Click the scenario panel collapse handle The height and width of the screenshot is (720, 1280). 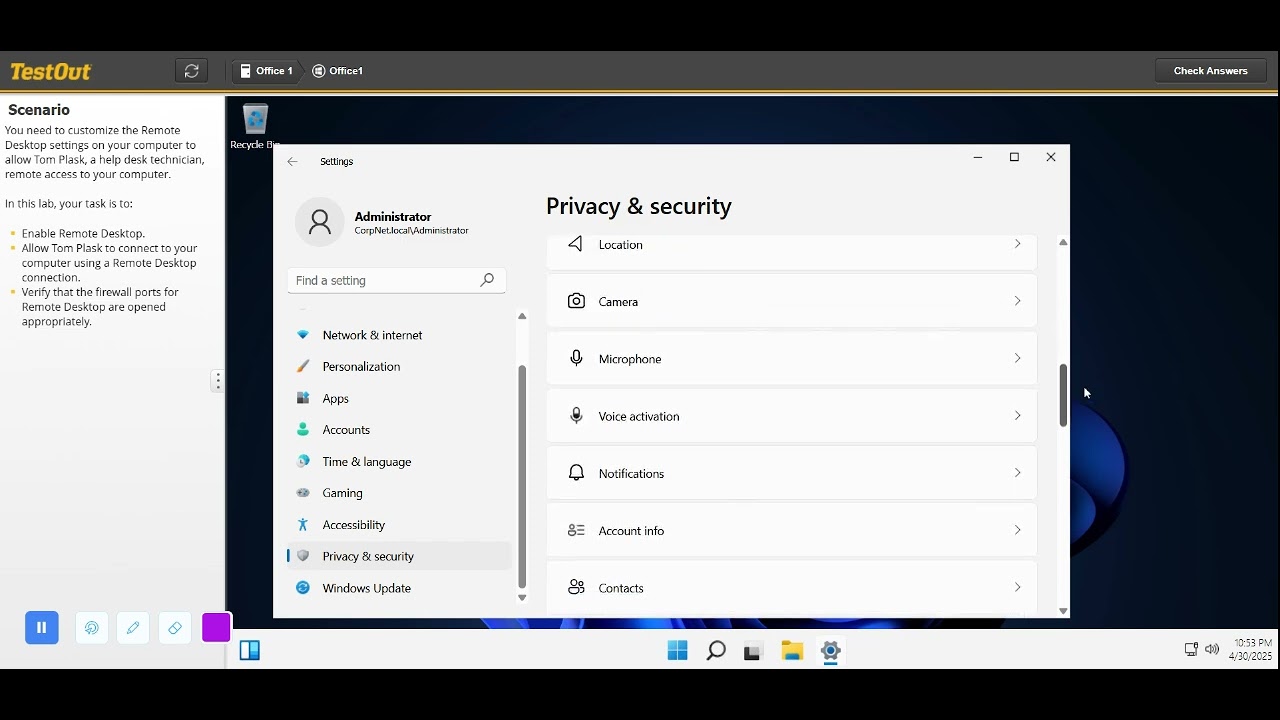pos(218,381)
